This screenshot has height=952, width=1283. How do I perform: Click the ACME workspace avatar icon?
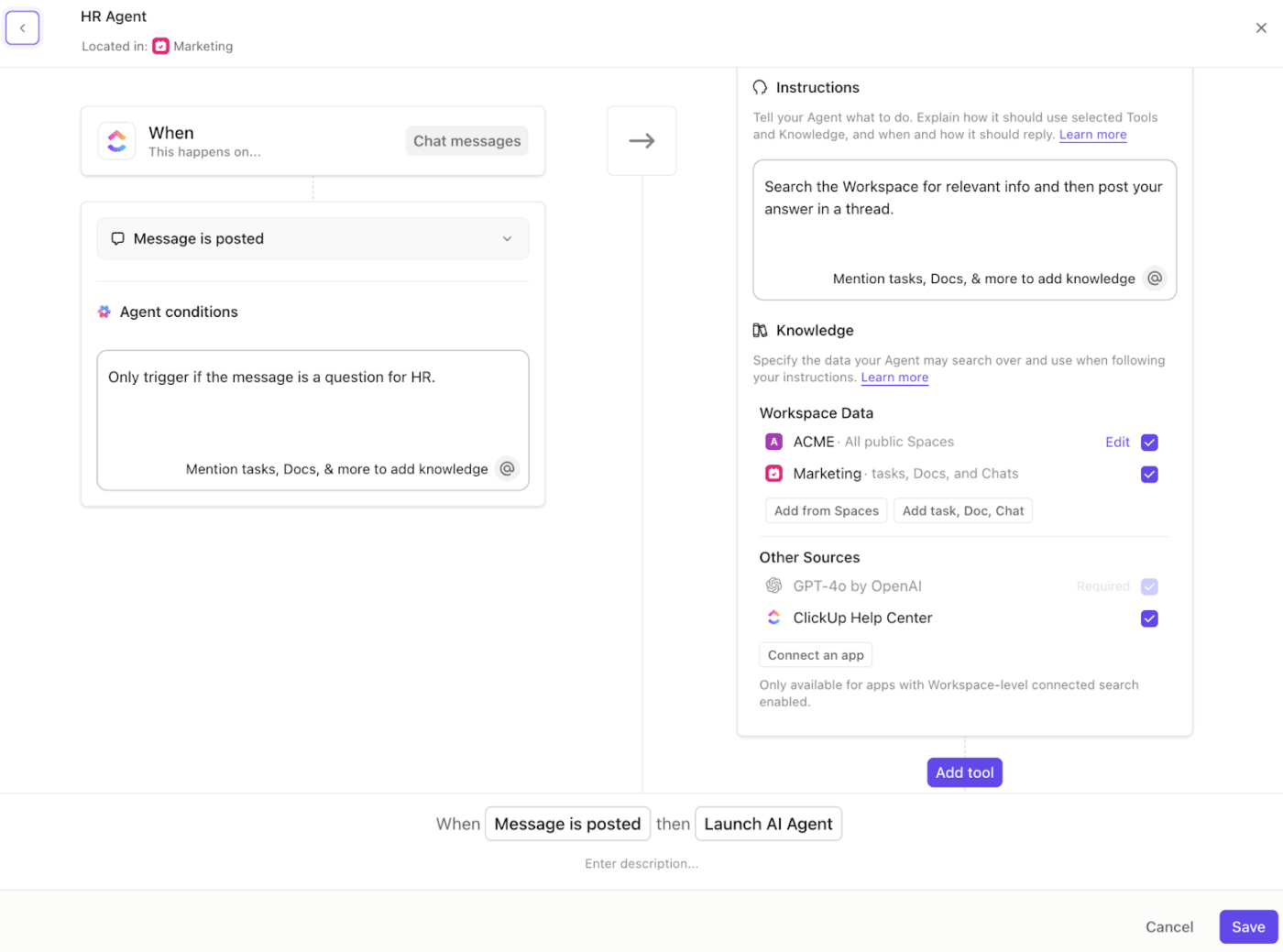tap(773, 442)
